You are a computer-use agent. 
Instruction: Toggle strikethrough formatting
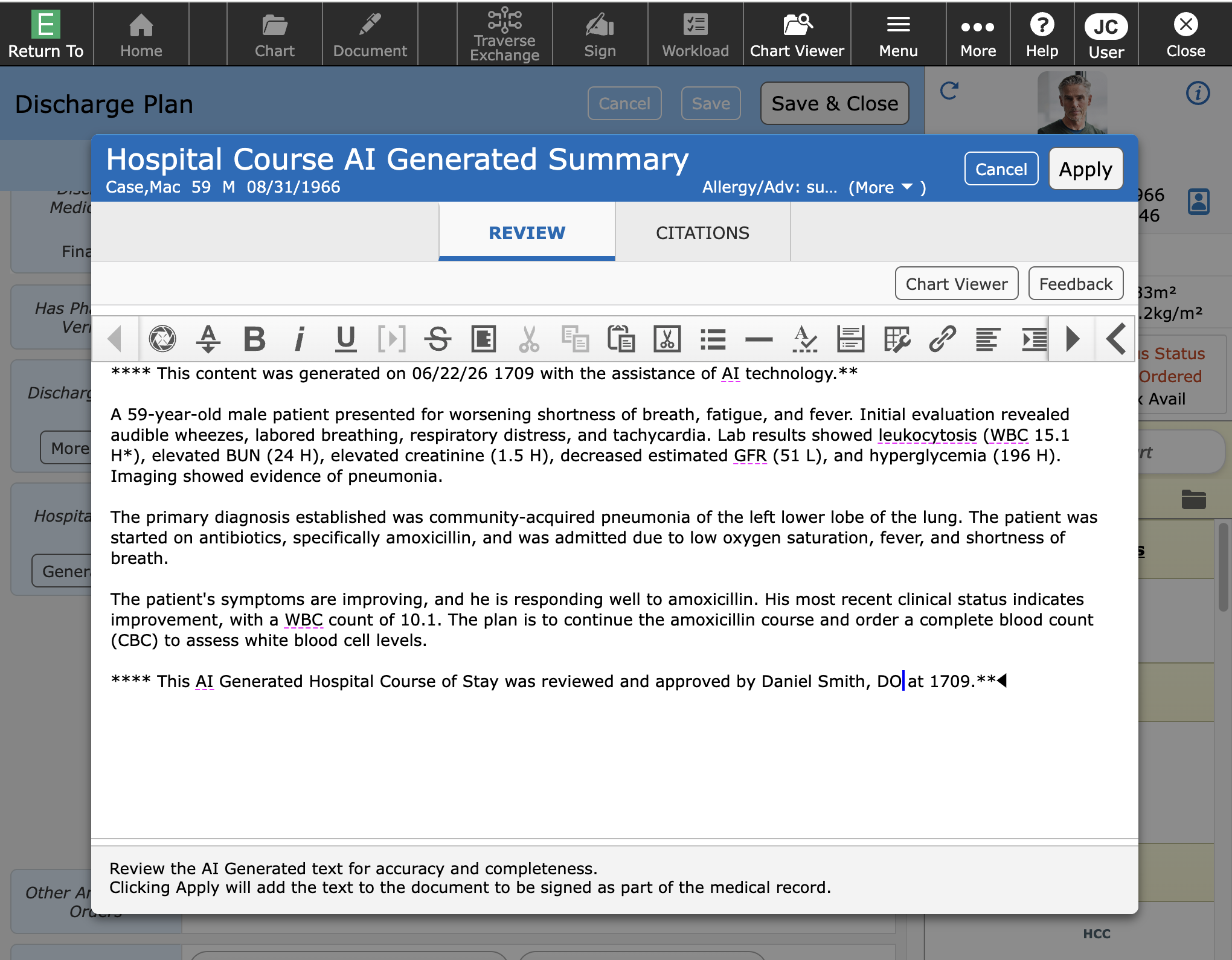click(437, 339)
